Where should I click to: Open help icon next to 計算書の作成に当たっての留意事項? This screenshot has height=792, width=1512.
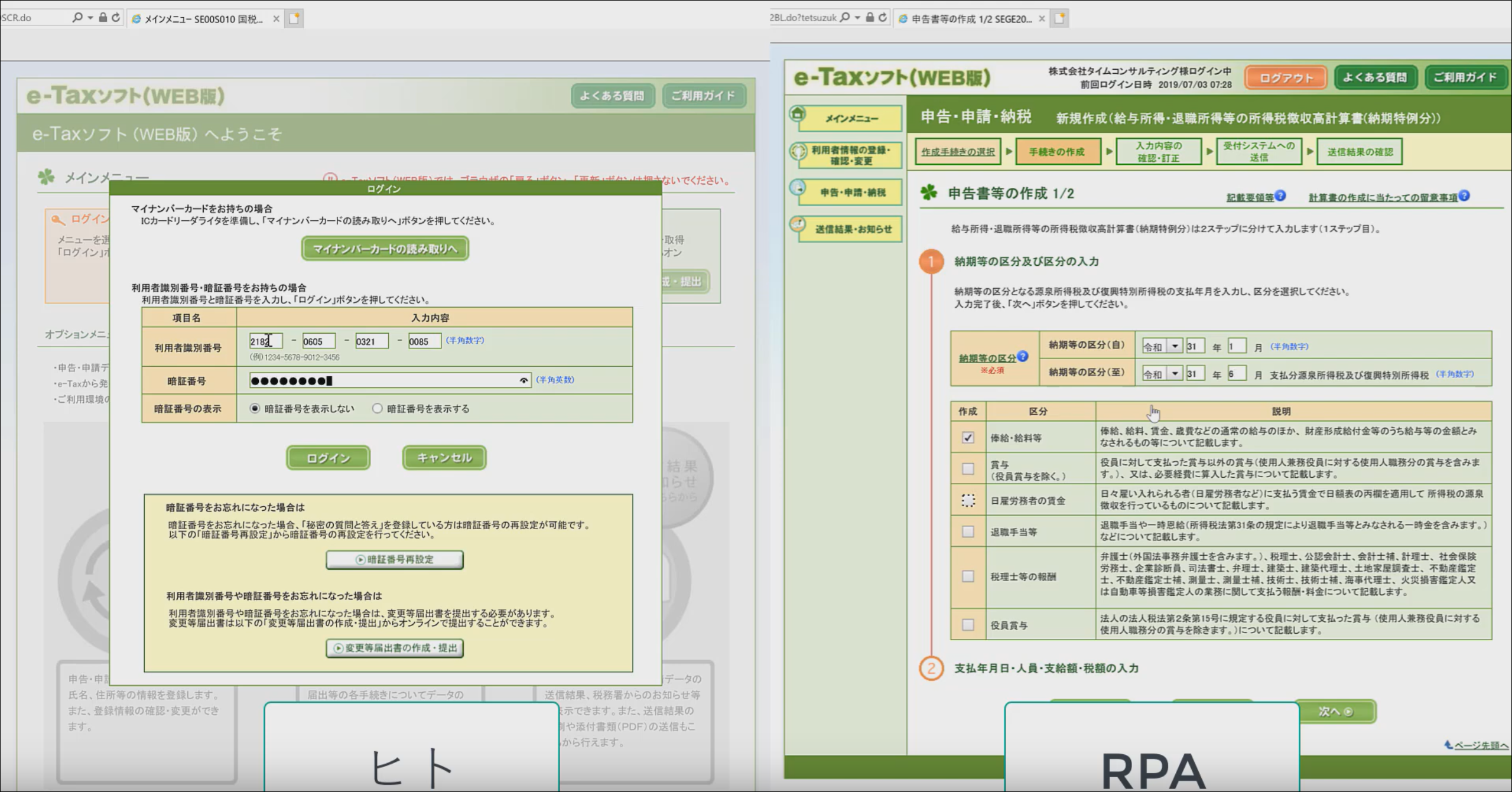coord(1464,195)
